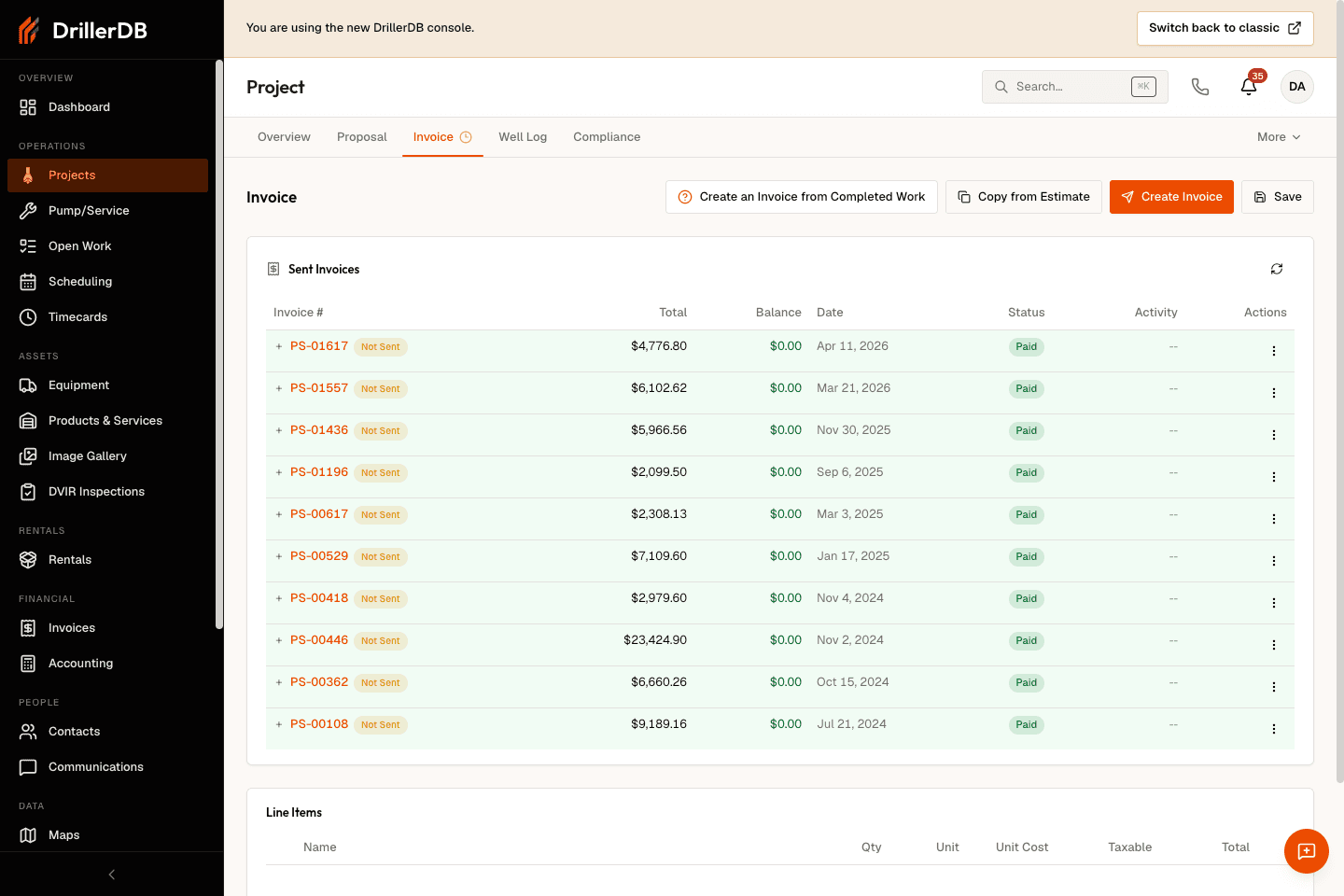Open invoice link PS-01557
The height and width of the screenshot is (896, 1344).
[319, 388]
